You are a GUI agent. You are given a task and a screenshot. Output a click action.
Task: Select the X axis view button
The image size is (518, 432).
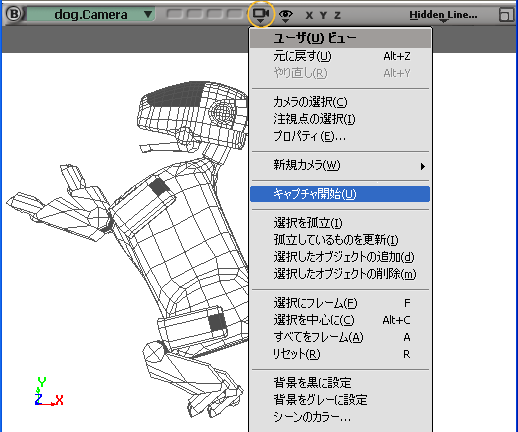coord(309,15)
